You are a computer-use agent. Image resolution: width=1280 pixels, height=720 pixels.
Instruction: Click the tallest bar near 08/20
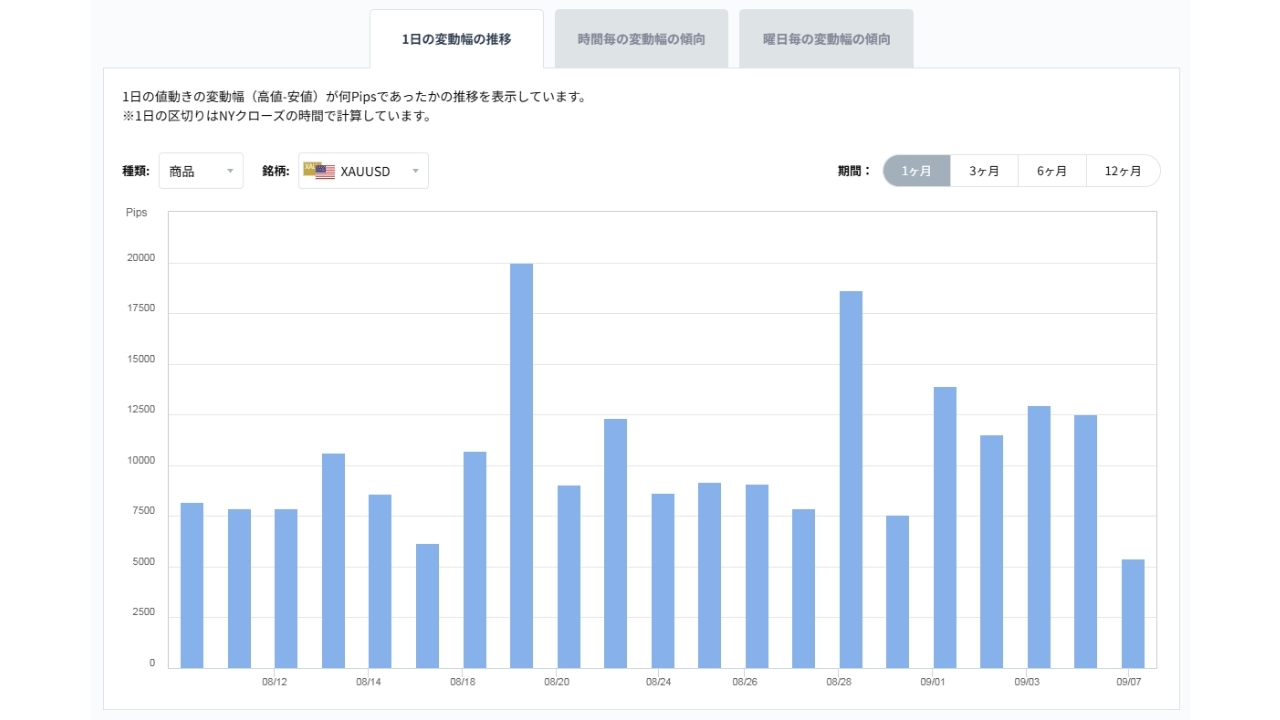pos(522,466)
